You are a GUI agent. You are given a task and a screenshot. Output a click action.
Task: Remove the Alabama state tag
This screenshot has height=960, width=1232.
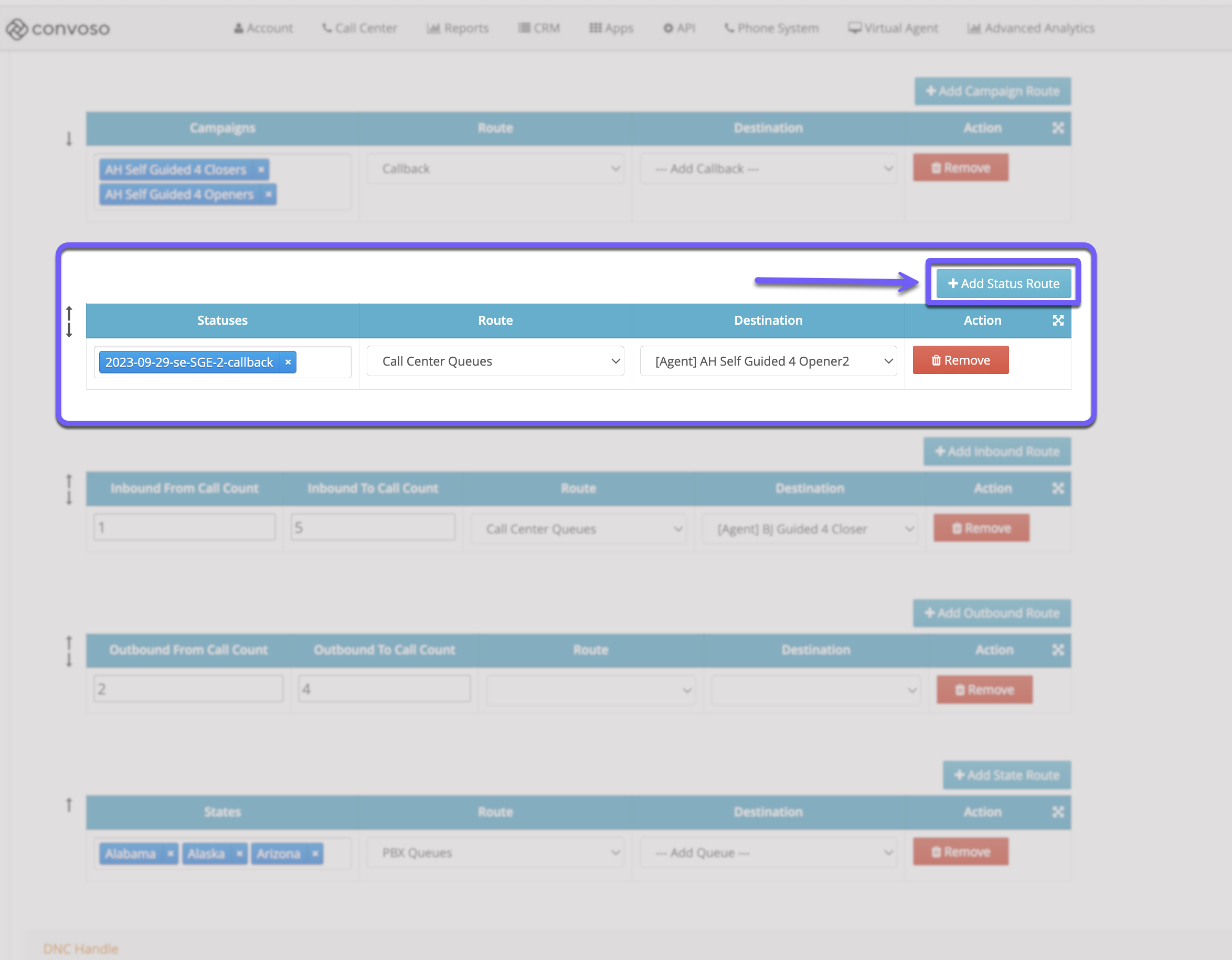(x=170, y=854)
